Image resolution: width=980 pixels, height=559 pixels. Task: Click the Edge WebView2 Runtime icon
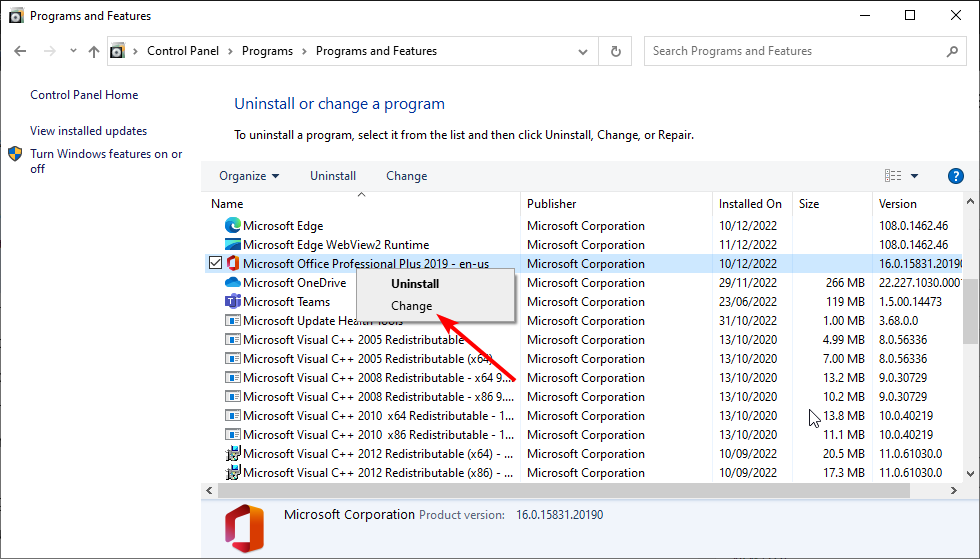[233, 245]
